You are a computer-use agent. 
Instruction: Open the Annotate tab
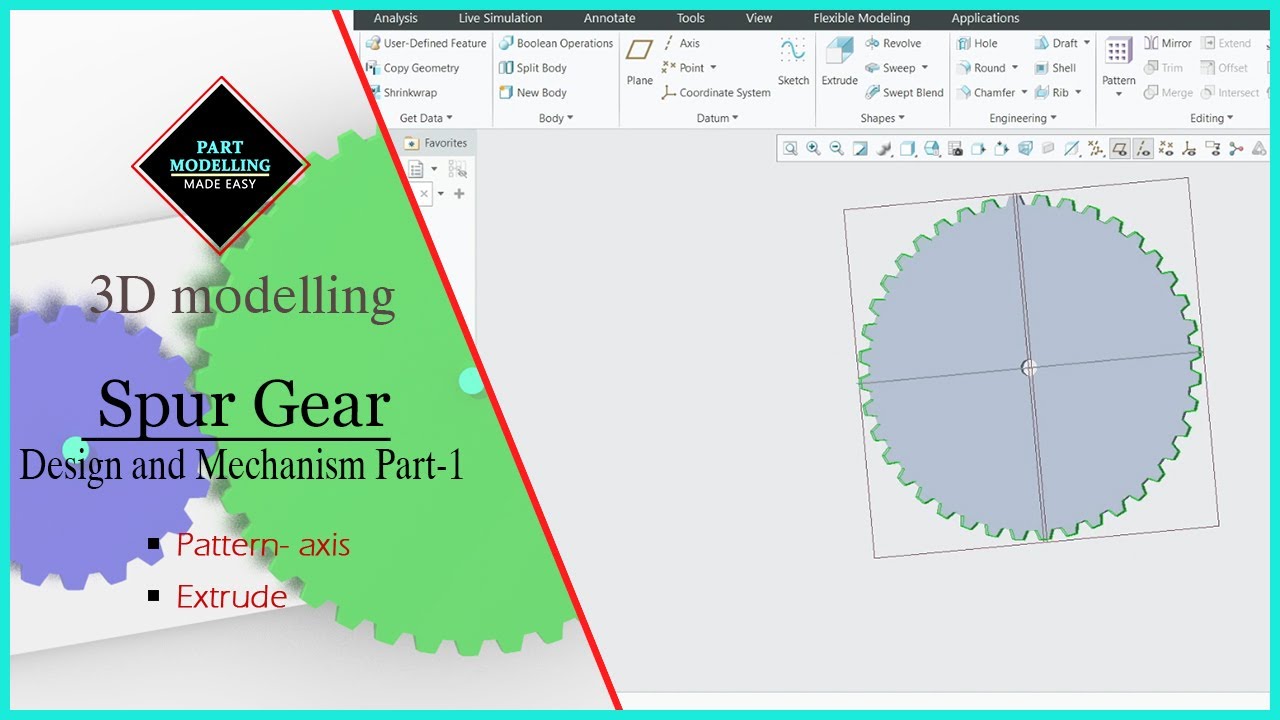610,18
